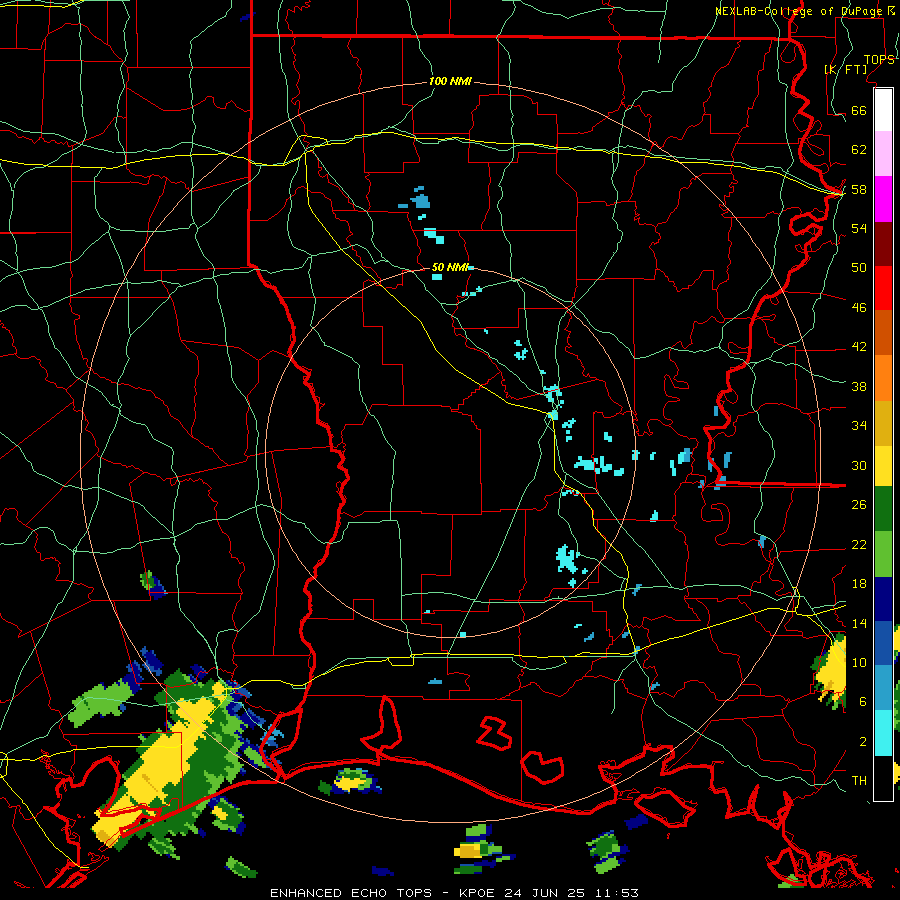
Task: Click the green offshore cell at bottom right
Action: click(605, 848)
